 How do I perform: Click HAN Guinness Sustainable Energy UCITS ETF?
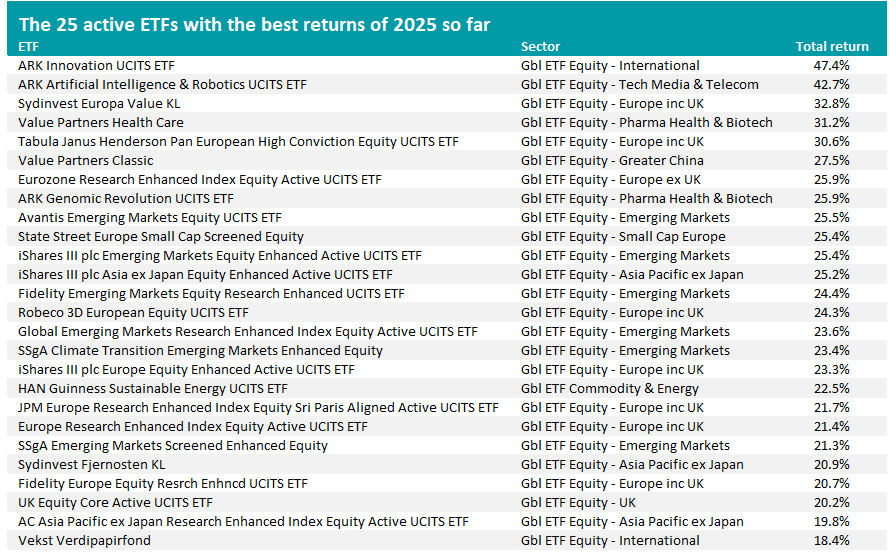152,388
